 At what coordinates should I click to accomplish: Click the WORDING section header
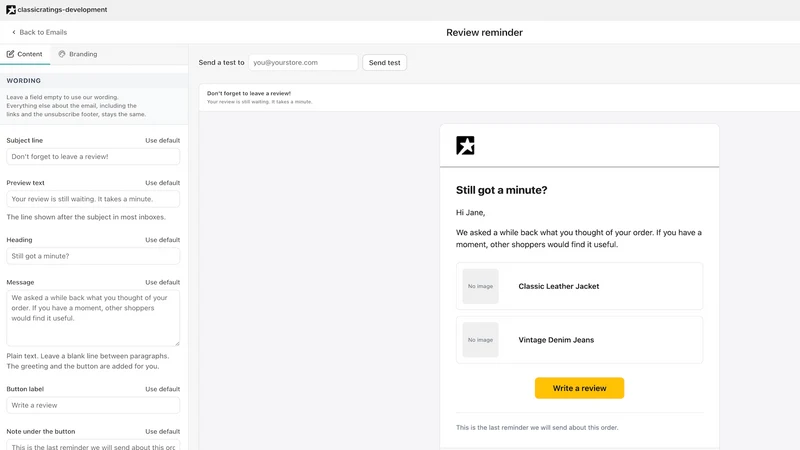point(23,81)
